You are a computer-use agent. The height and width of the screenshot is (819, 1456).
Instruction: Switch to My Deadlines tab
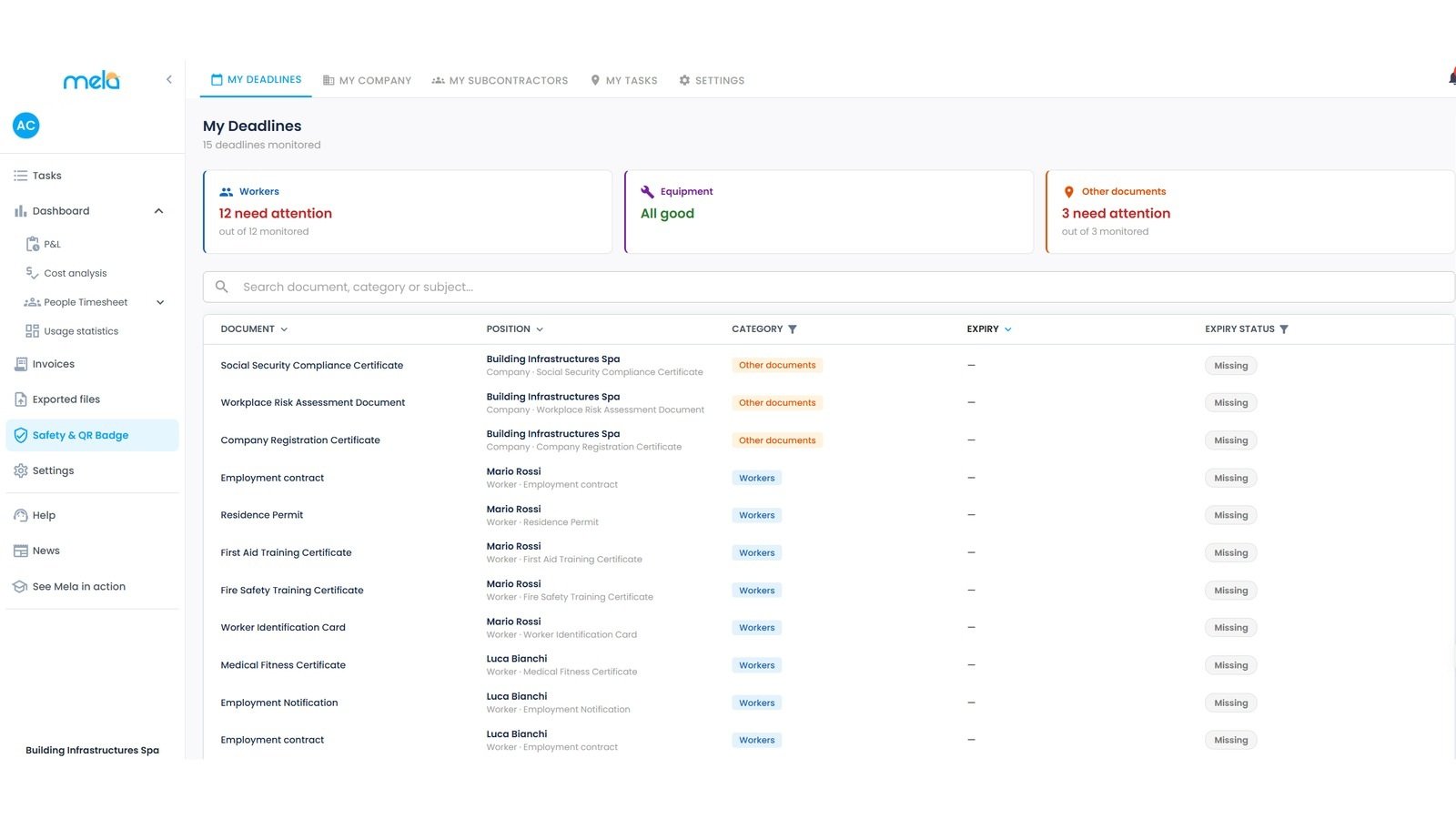(x=256, y=80)
